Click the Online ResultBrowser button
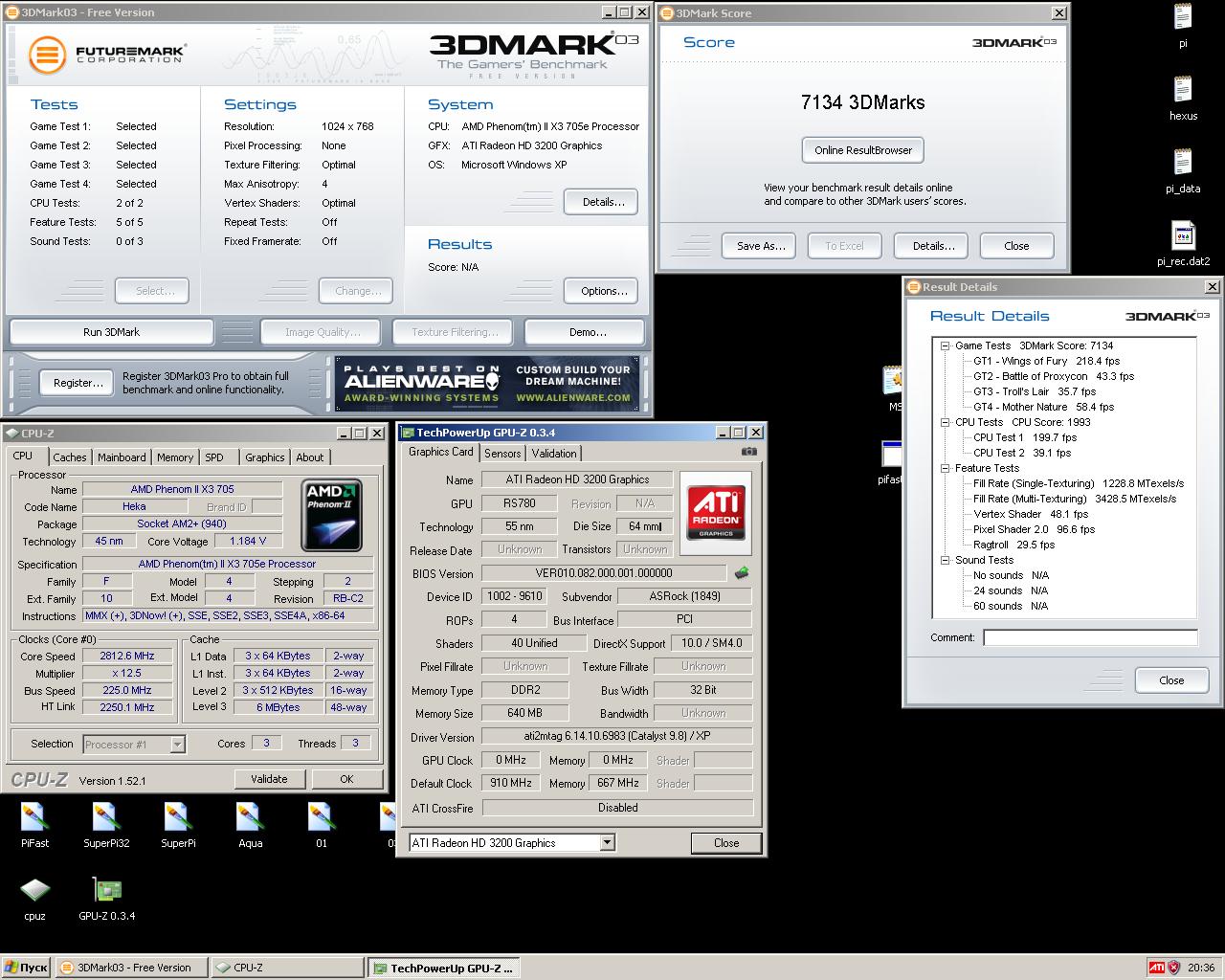The image size is (1225, 980). click(863, 150)
